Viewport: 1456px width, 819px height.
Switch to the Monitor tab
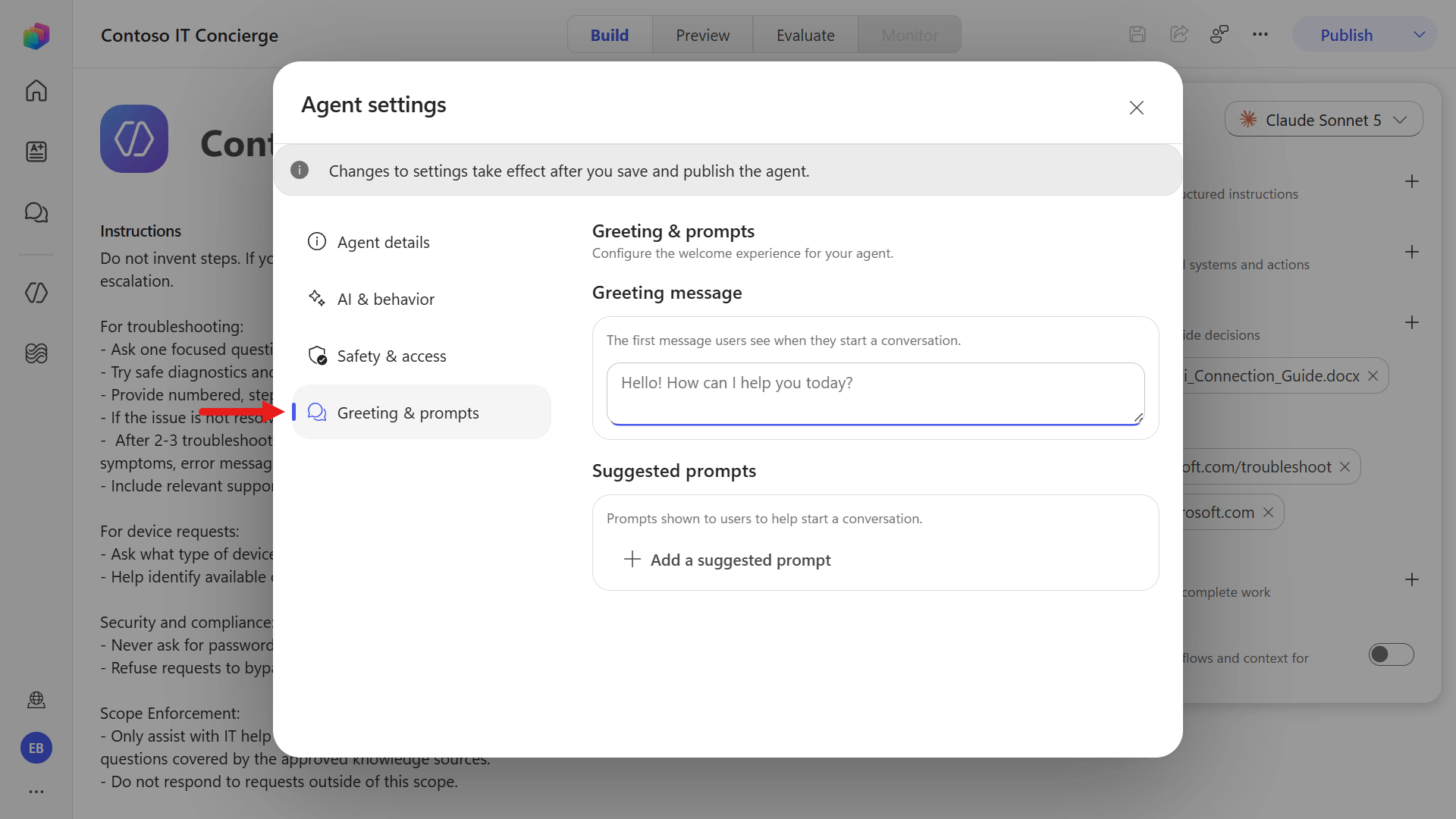point(909,35)
